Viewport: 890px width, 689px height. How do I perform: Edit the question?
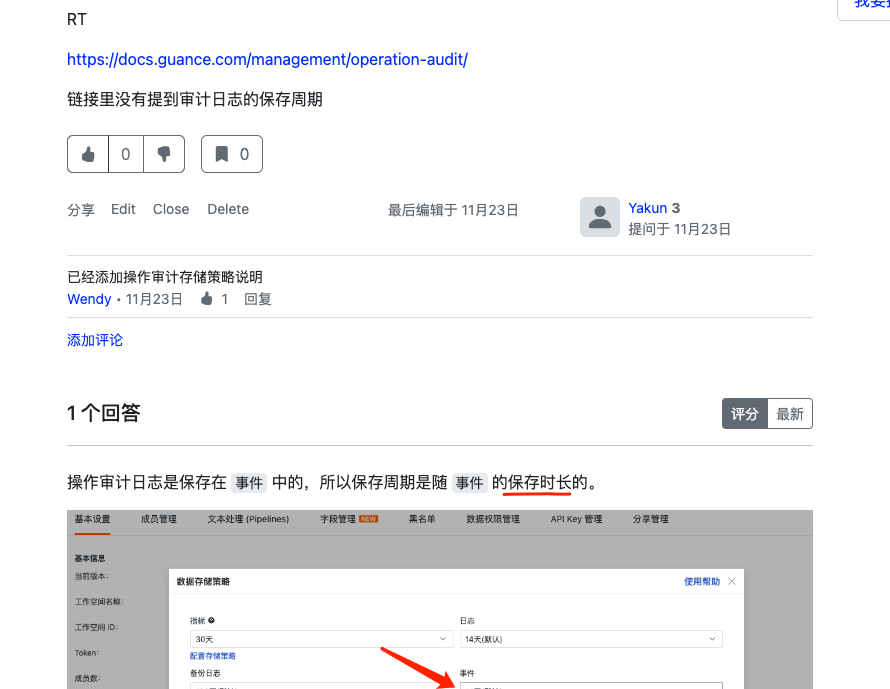click(x=123, y=209)
